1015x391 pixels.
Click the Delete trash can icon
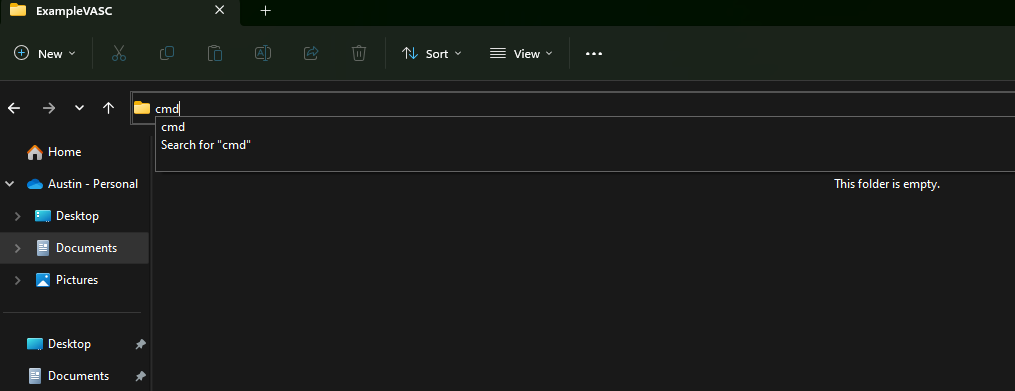pos(359,53)
